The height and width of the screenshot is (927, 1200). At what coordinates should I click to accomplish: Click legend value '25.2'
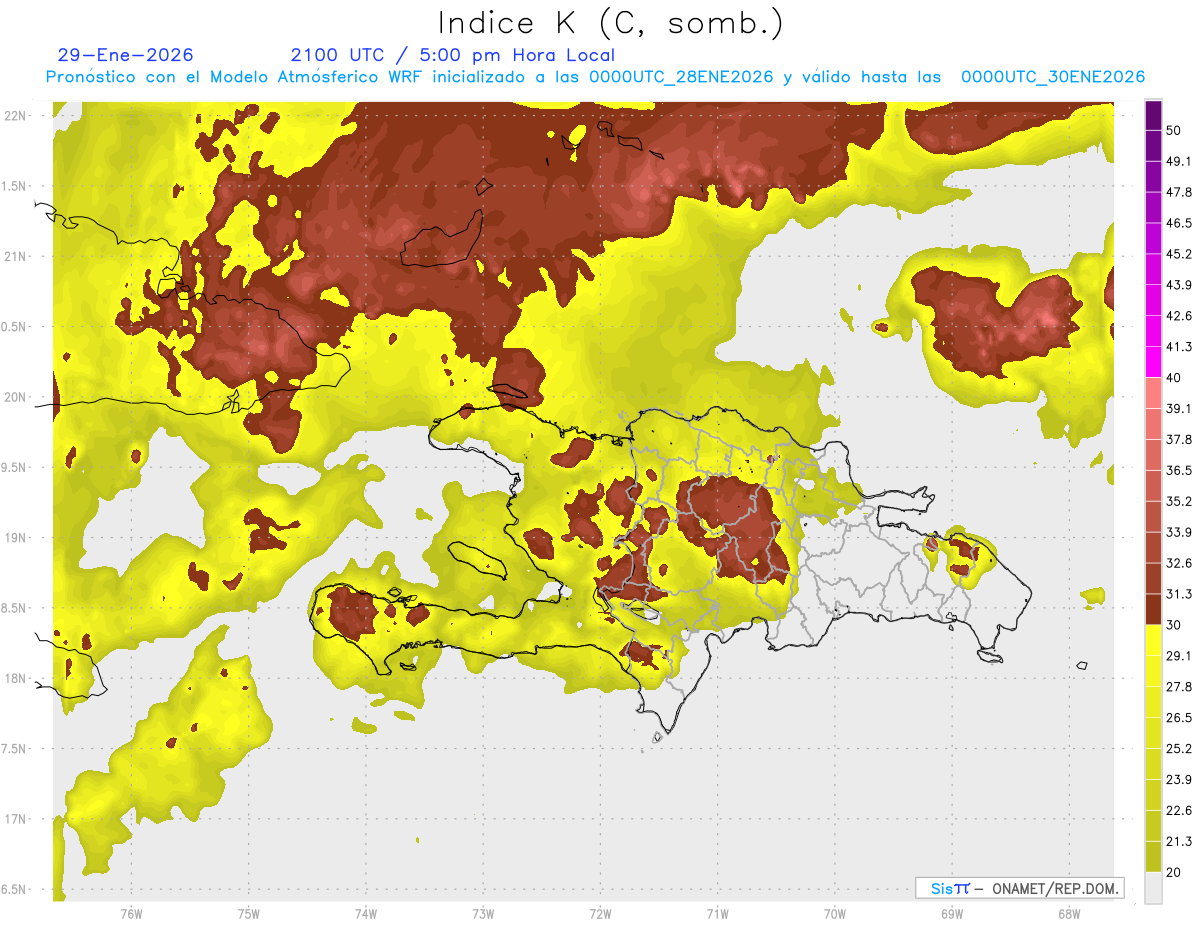pyautogui.click(x=1179, y=749)
